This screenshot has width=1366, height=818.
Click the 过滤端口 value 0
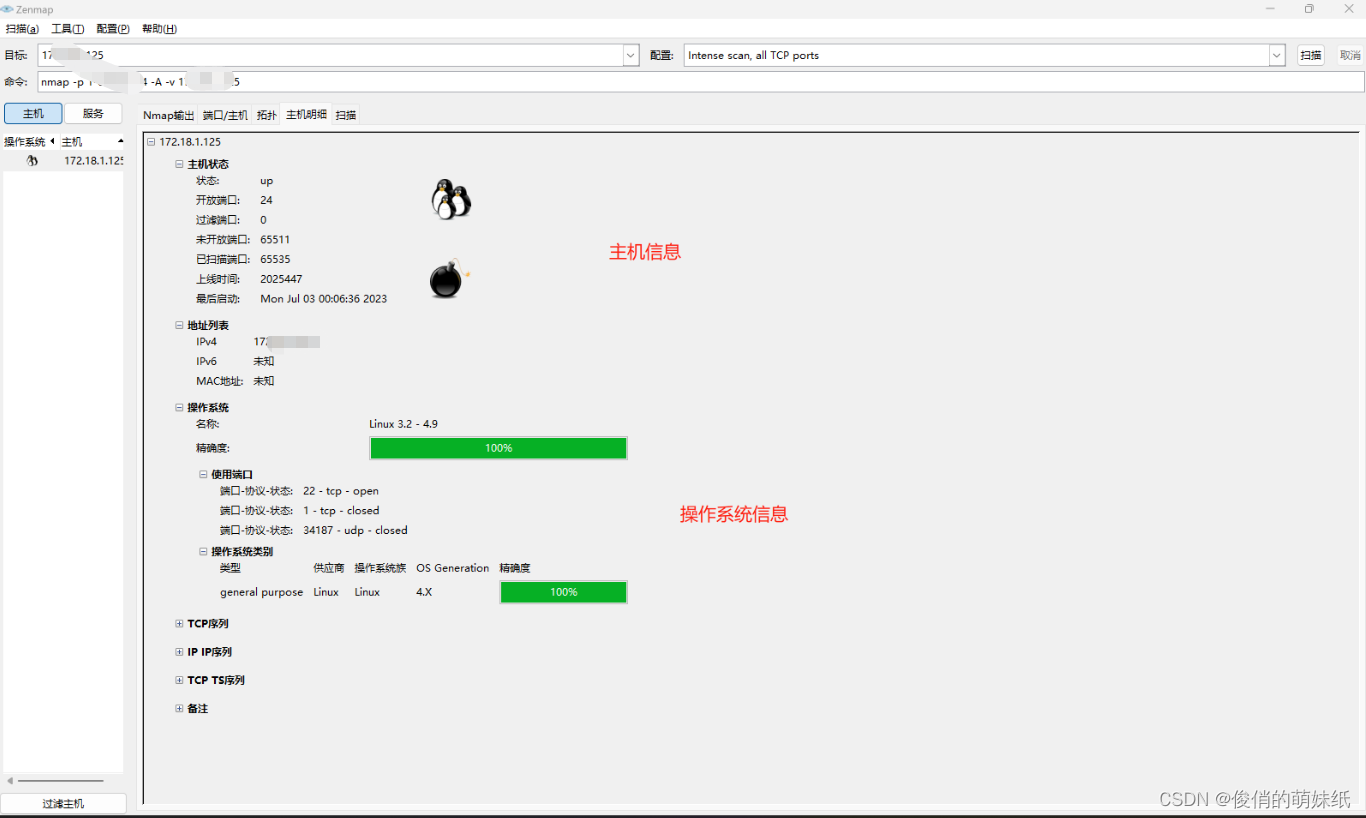tap(263, 220)
